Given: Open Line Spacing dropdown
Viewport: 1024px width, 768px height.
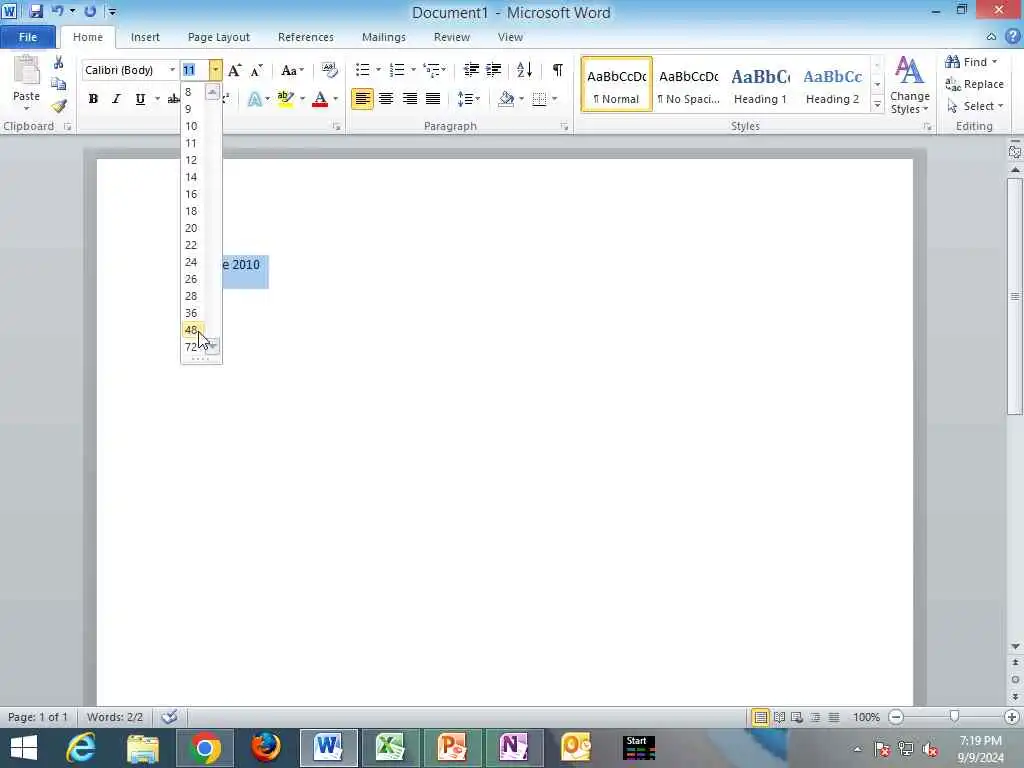Looking at the screenshot, I should pos(469,99).
